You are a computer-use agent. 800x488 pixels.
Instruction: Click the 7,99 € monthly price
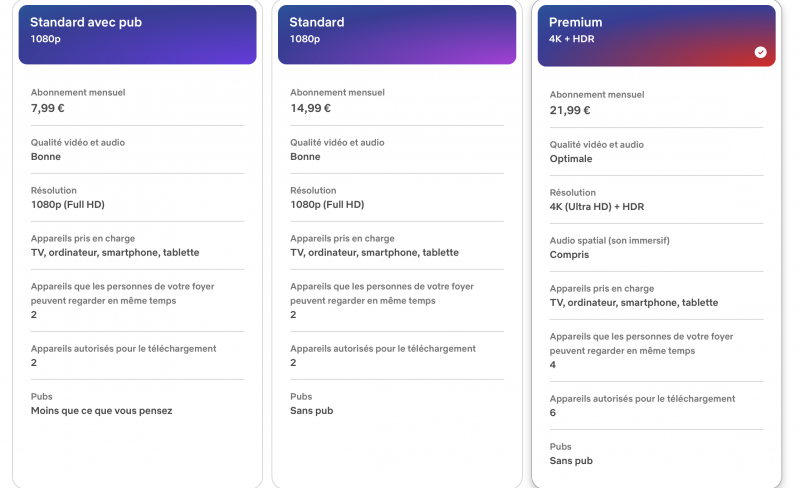click(x=50, y=108)
